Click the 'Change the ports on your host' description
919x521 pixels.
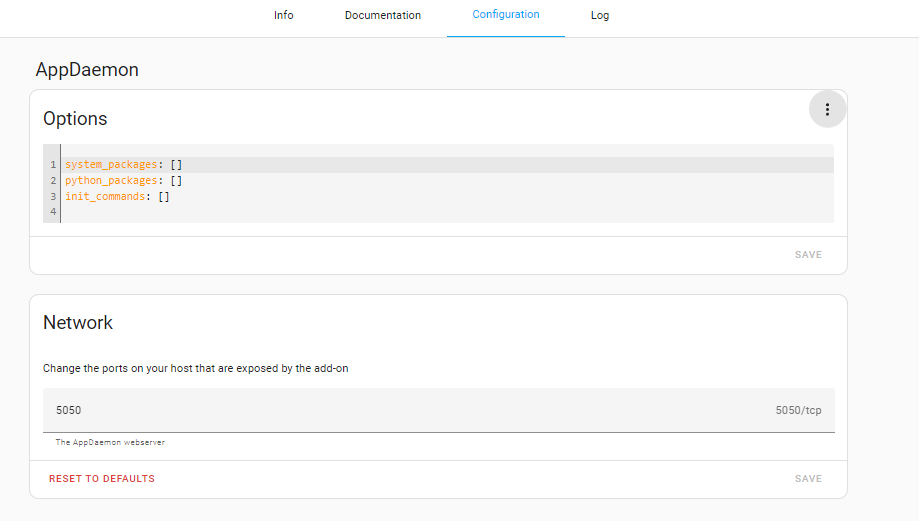coord(196,368)
